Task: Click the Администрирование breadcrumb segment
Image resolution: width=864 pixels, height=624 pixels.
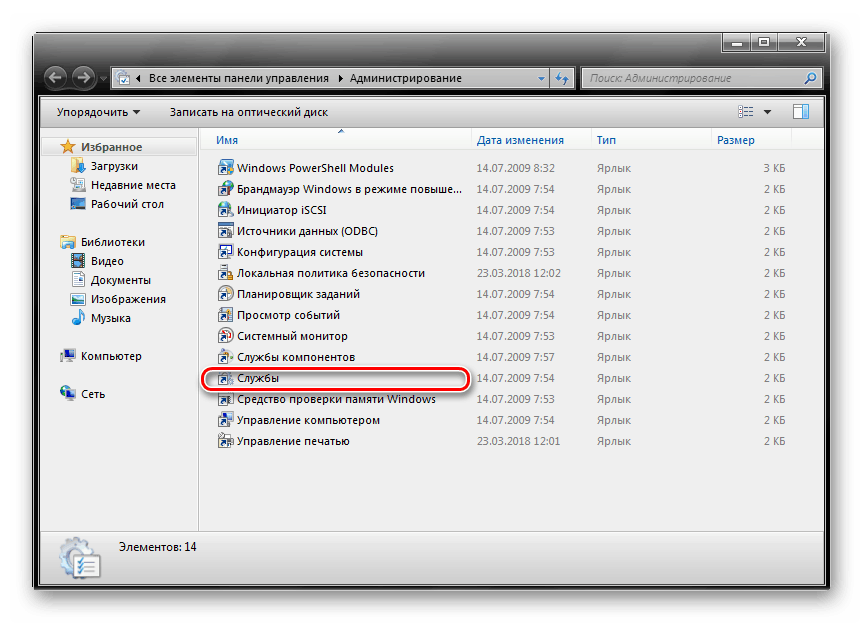Action: 406,78
